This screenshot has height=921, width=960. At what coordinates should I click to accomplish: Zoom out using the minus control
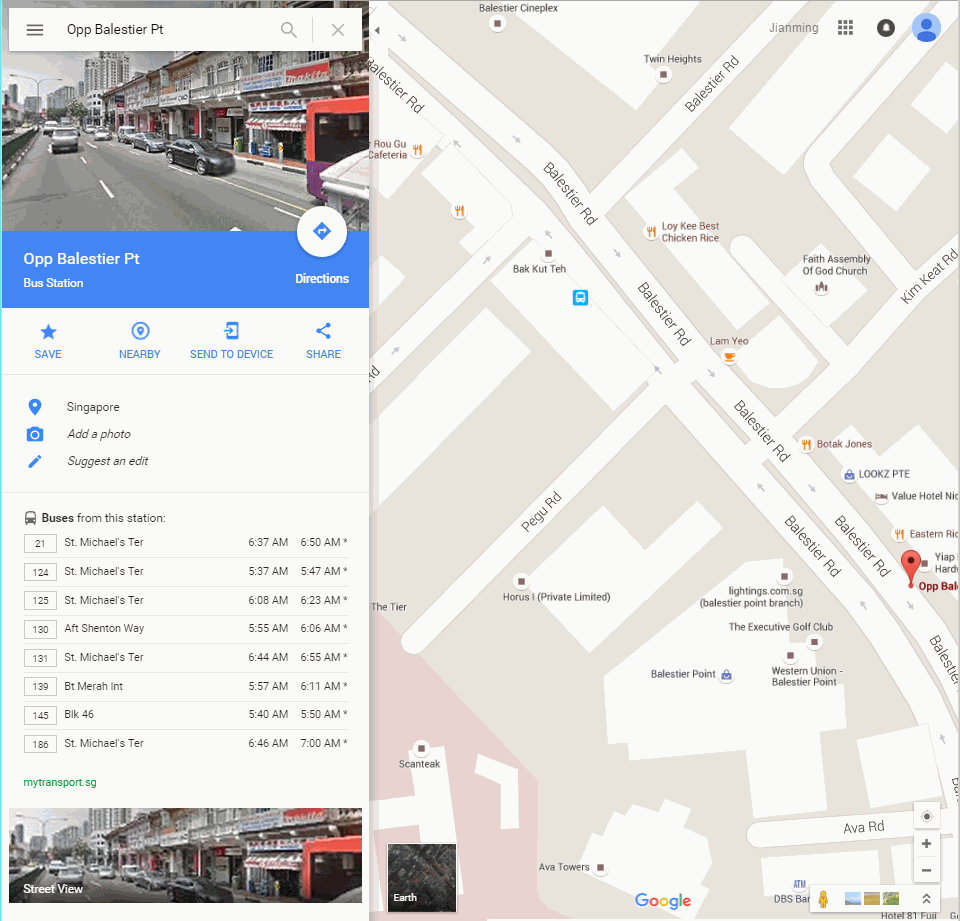(x=926, y=871)
